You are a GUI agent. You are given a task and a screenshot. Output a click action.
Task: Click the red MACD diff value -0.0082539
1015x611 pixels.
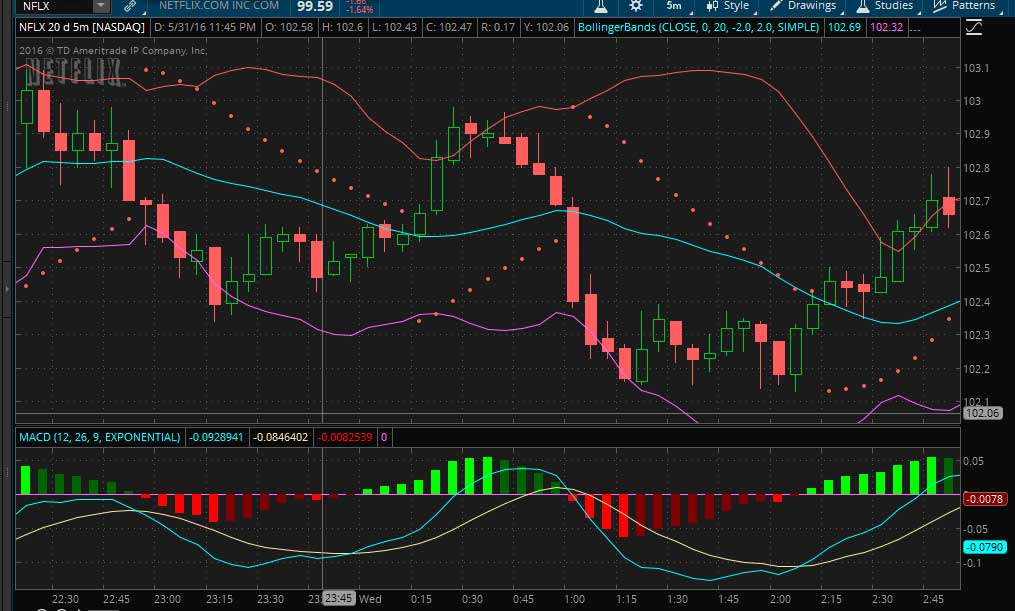pyautogui.click(x=345, y=437)
